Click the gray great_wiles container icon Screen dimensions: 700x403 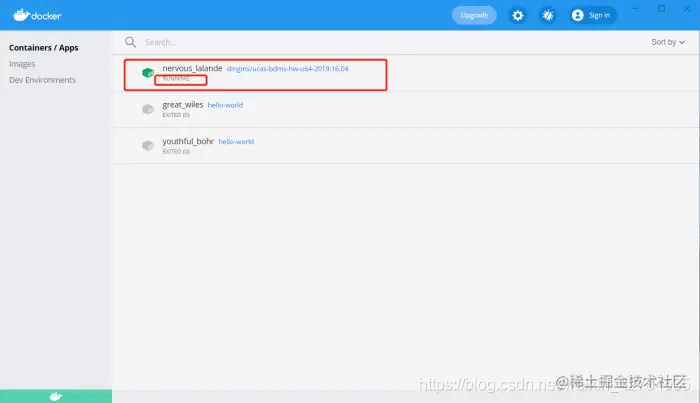[148, 109]
